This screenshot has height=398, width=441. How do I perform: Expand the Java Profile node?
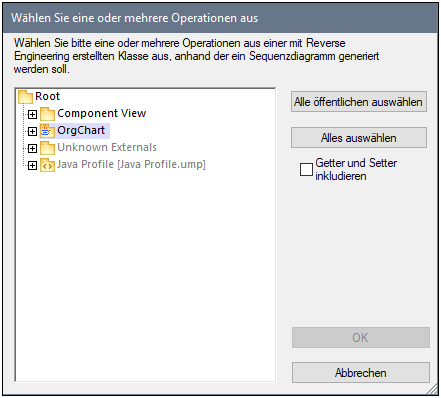[32, 165]
